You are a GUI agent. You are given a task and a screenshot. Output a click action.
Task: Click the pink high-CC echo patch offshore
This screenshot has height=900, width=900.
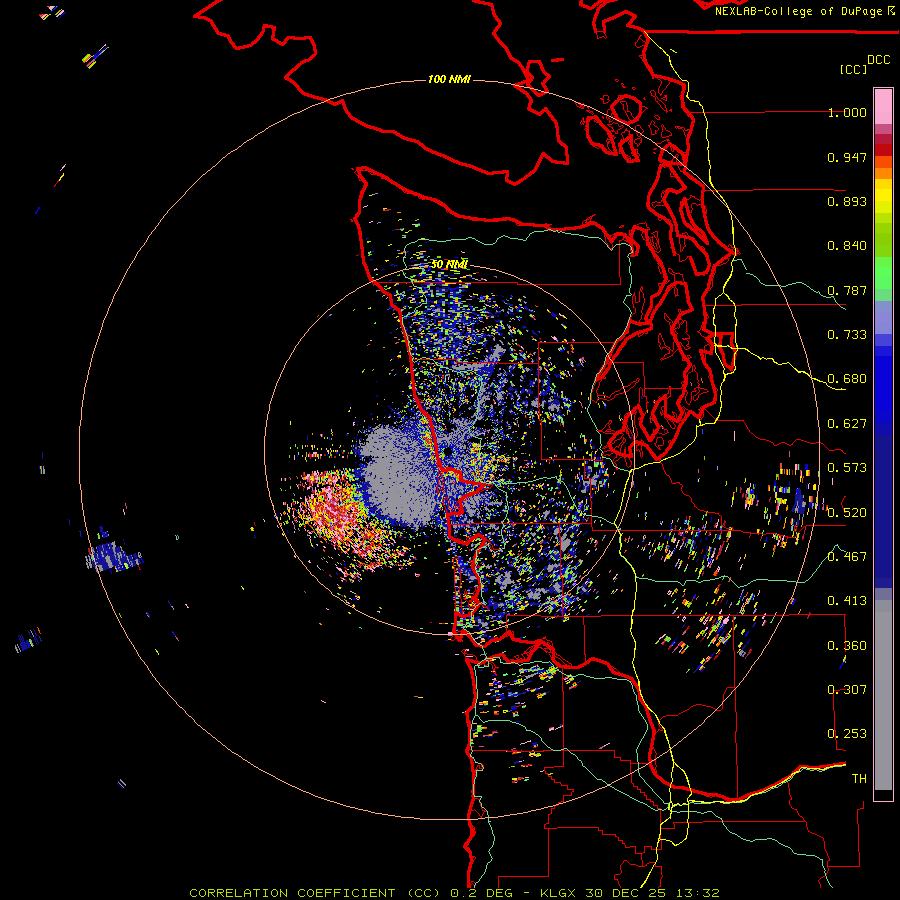point(336,511)
